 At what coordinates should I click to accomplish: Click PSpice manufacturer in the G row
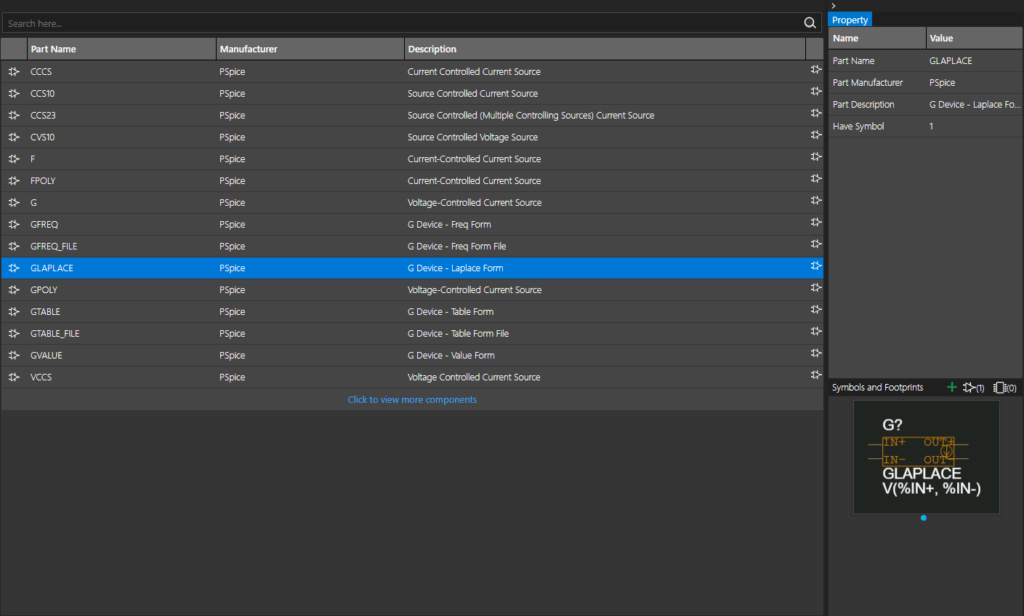pyautogui.click(x=232, y=203)
